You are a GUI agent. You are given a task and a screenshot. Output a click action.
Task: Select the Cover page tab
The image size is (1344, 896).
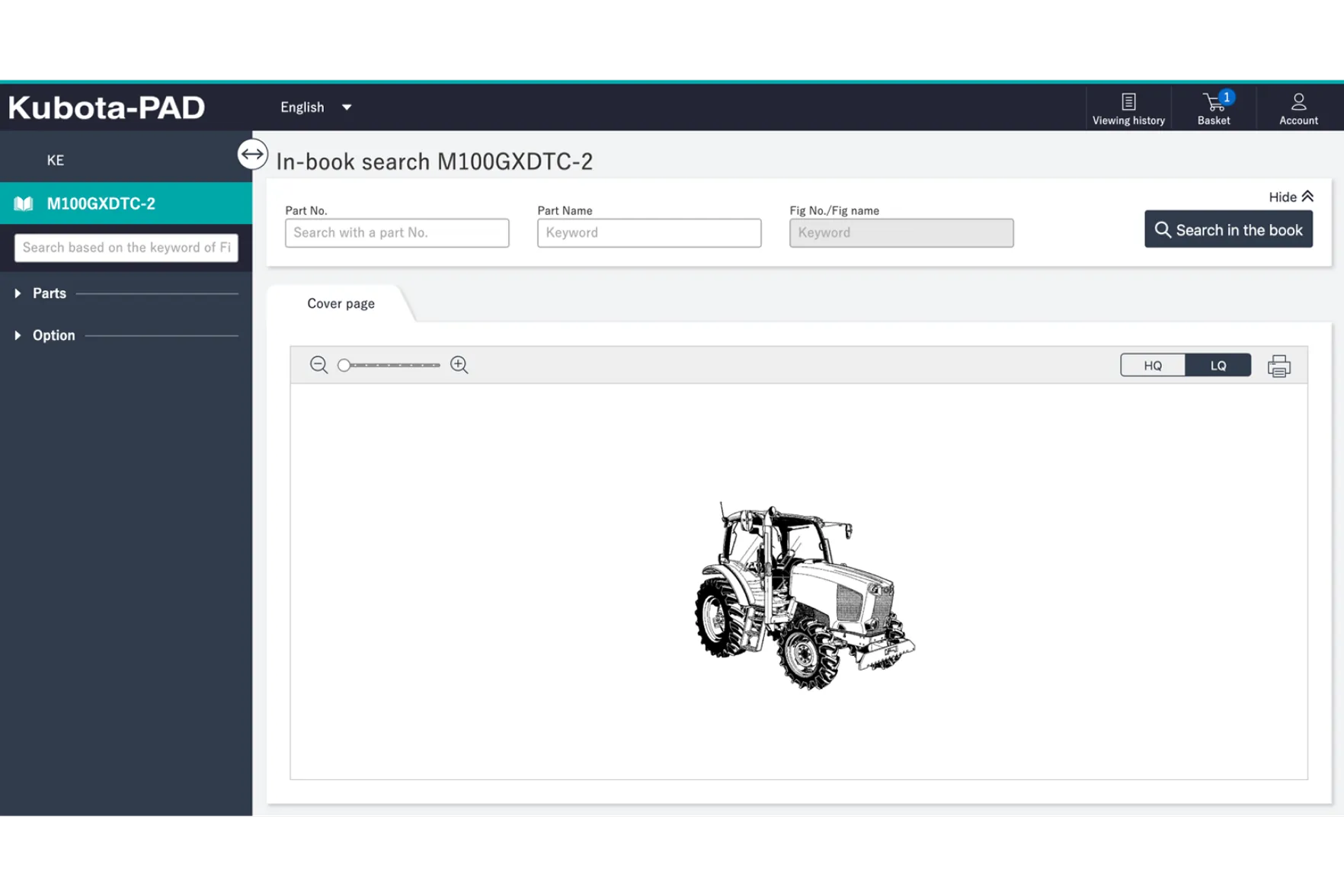(x=341, y=303)
